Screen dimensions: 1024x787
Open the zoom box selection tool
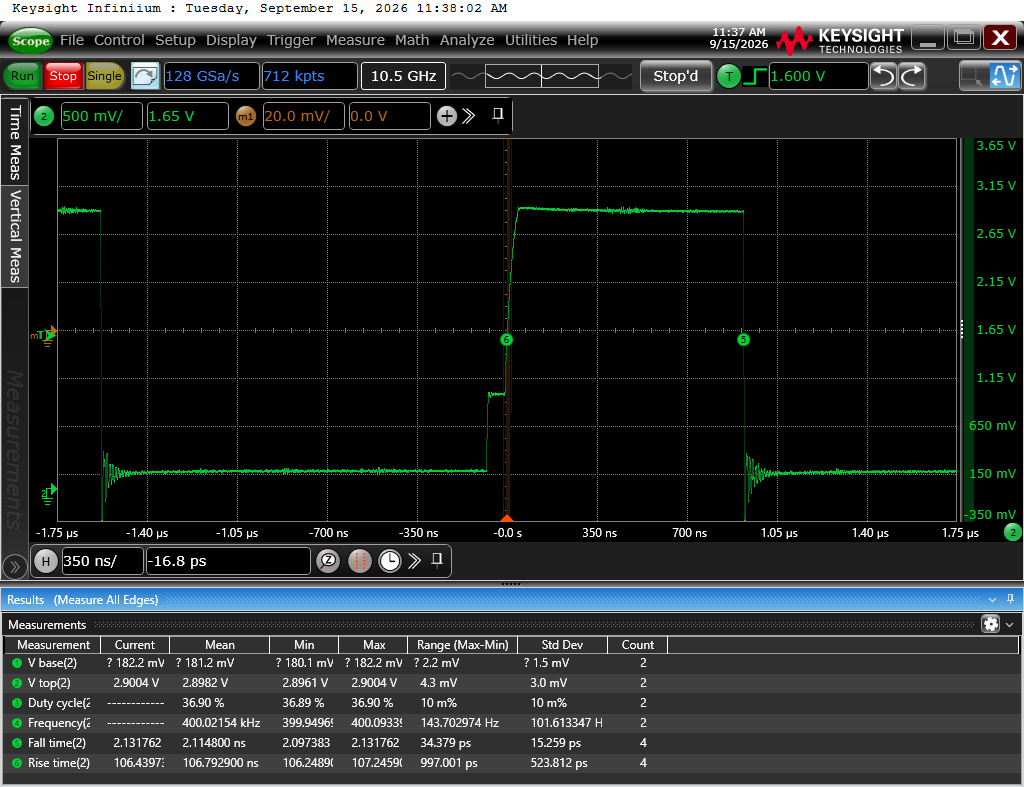(971, 76)
